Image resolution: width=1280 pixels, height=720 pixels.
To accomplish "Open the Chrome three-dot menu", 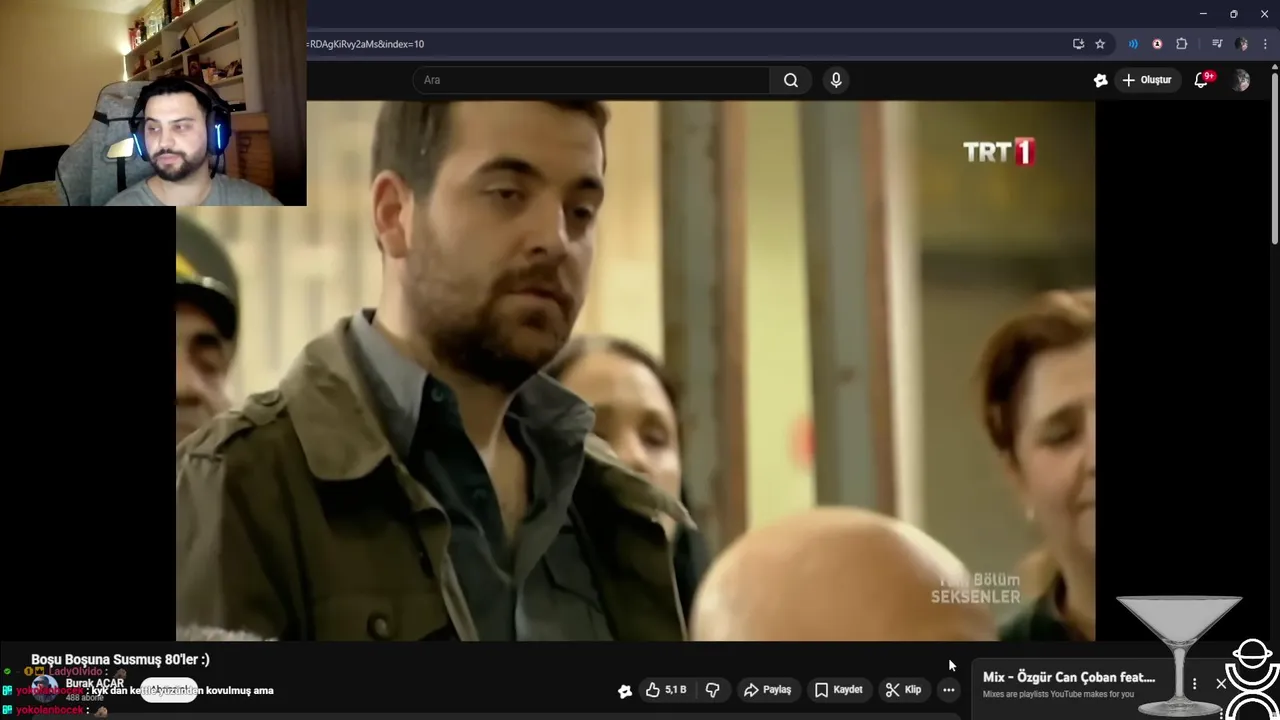I will pyautogui.click(x=1265, y=44).
